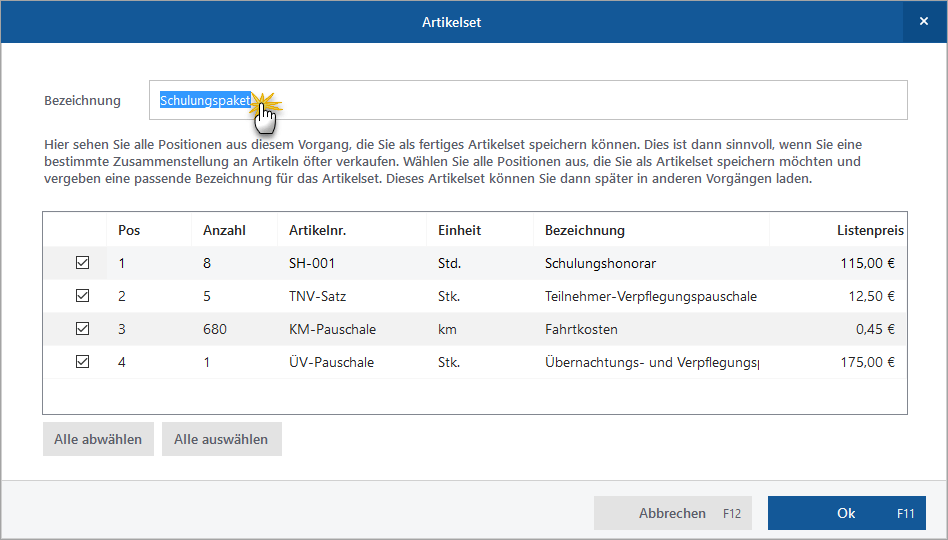Deselect the KM-Pauschale Fahrtkosten checkbox
The image size is (948, 540).
pos(83,329)
